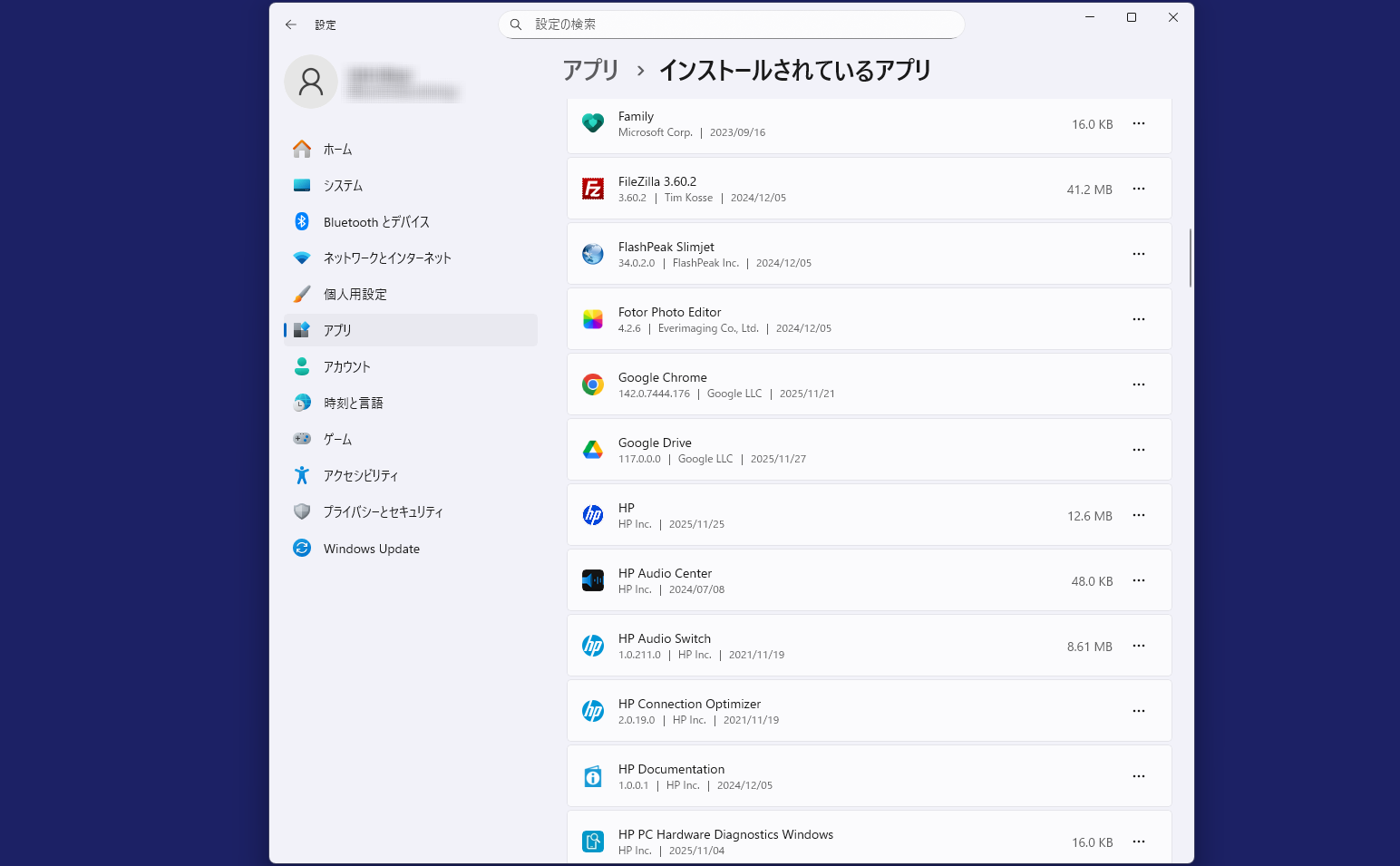Viewport: 1400px width, 866px height.
Task: Click the Family heart icon
Action: click(x=593, y=123)
